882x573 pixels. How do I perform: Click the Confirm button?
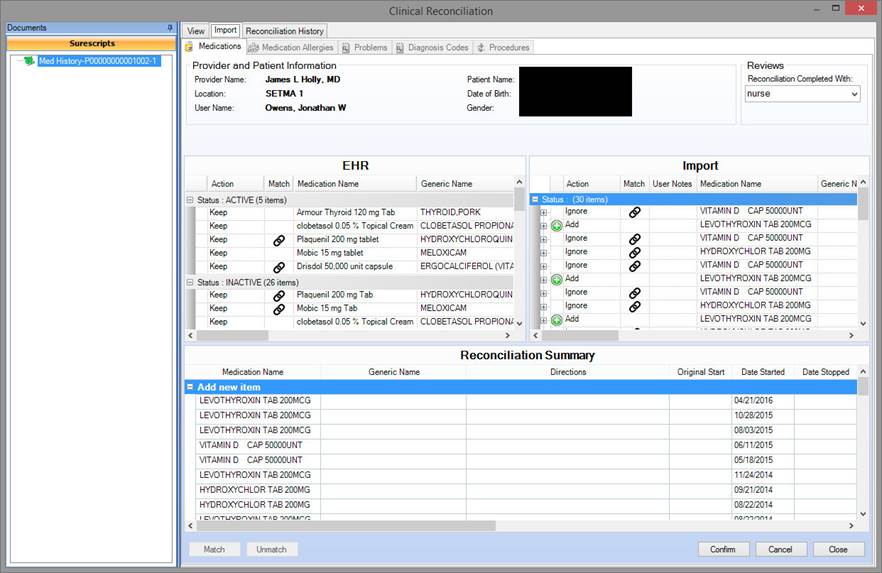point(723,549)
